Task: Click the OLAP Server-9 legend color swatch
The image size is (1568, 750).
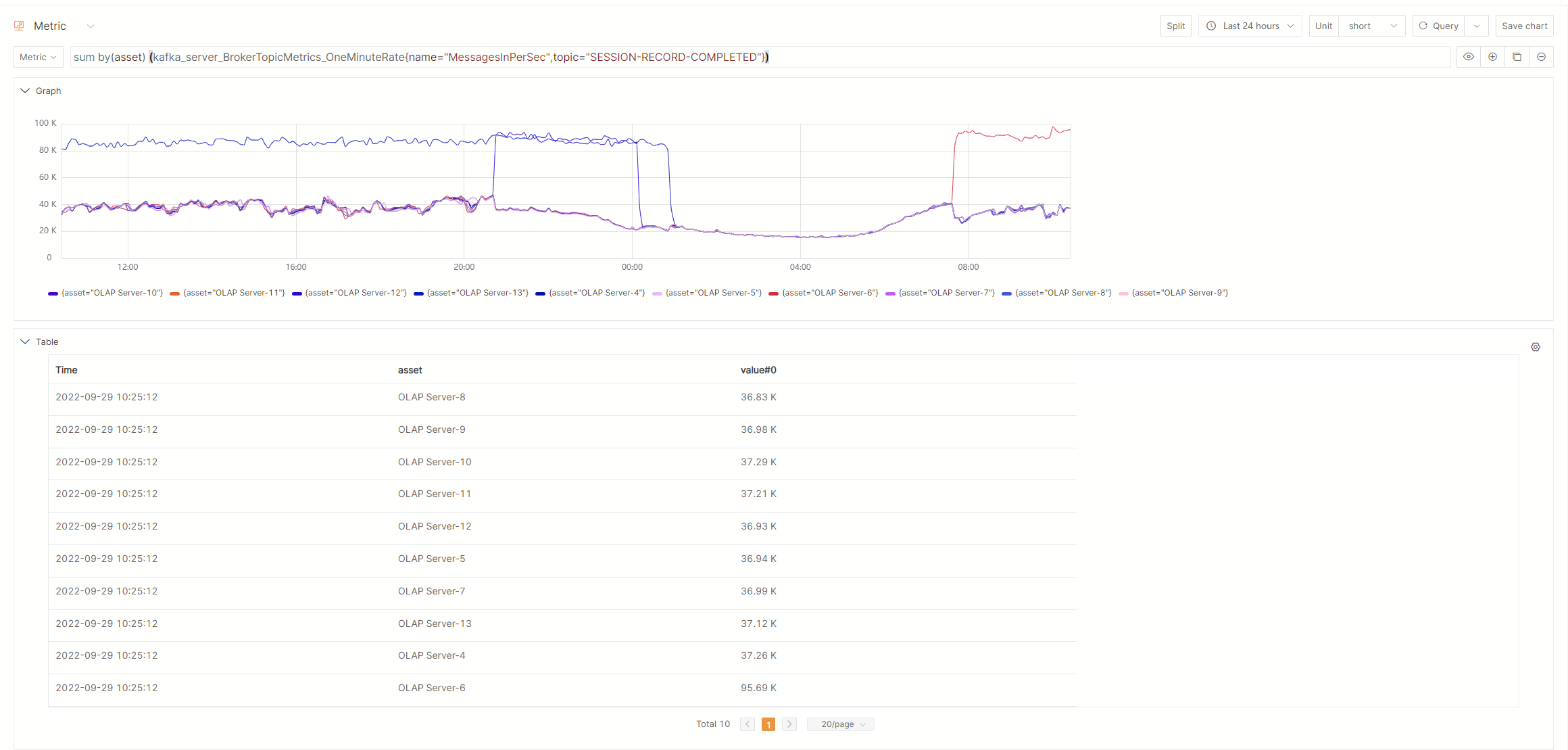Action: coord(1123,294)
